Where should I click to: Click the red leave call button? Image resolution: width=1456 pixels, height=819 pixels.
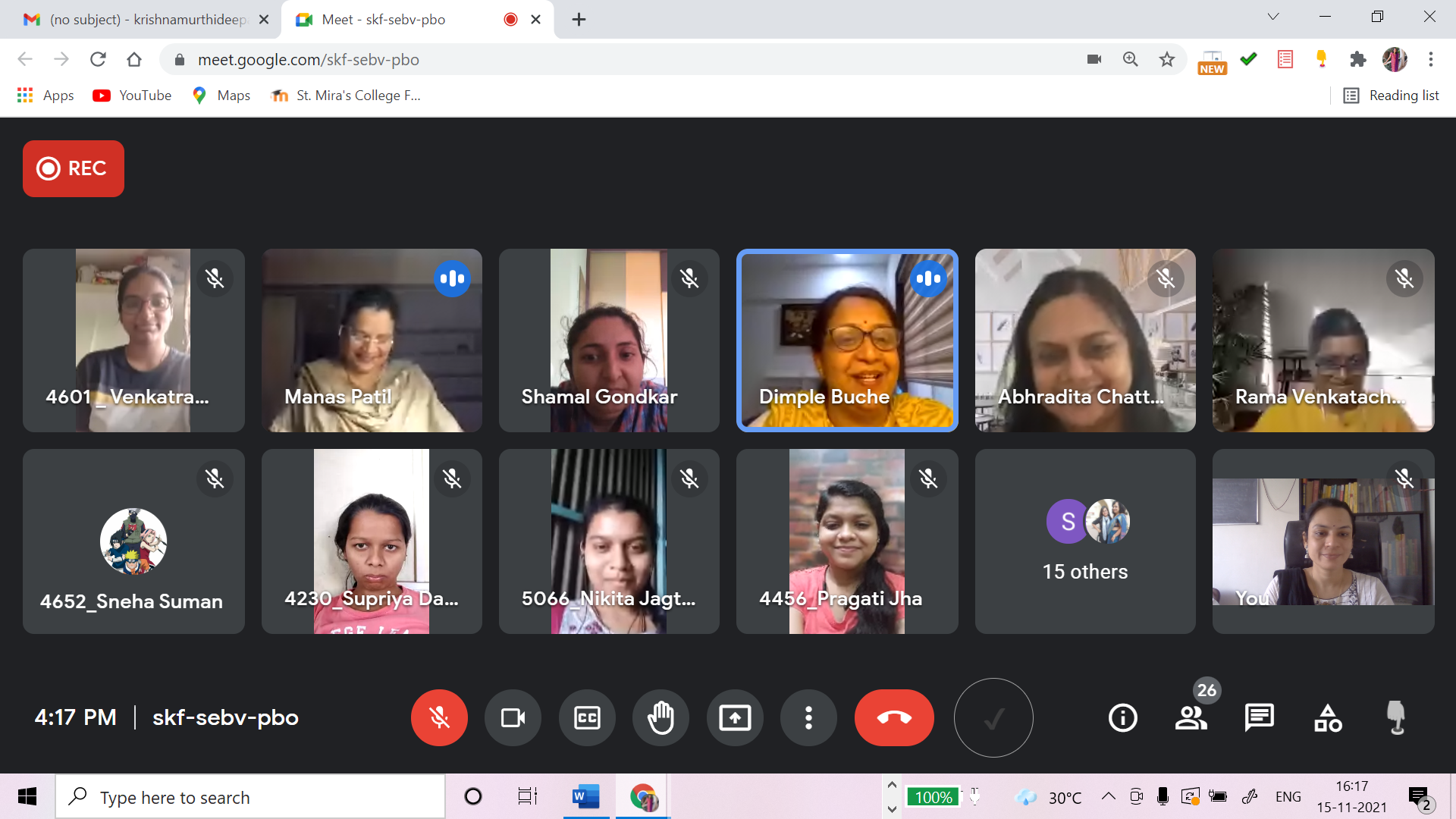(893, 717)
